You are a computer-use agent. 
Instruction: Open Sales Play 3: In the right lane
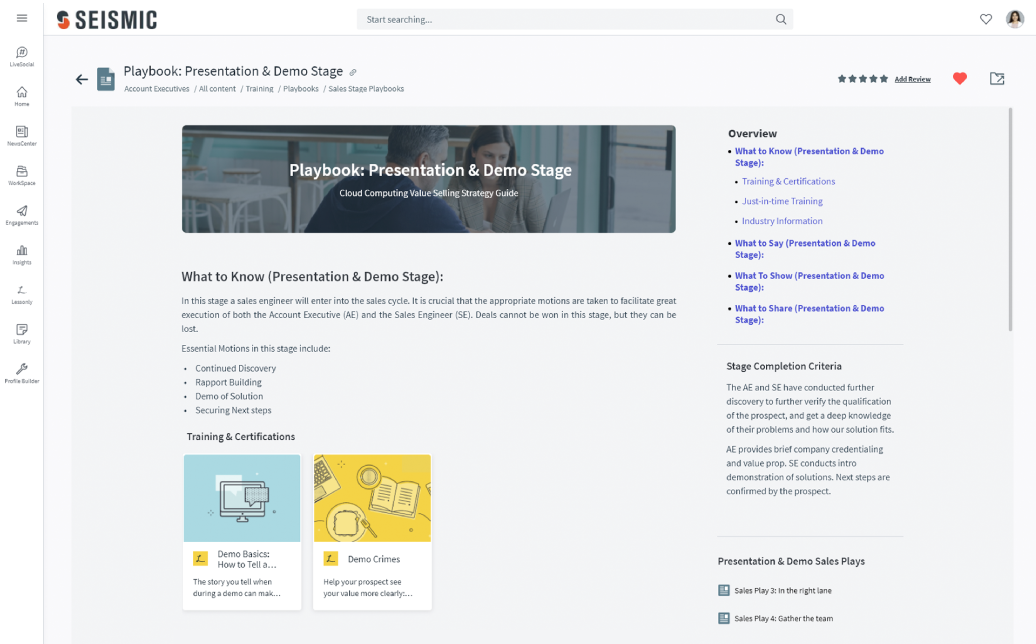coord(783,590)
